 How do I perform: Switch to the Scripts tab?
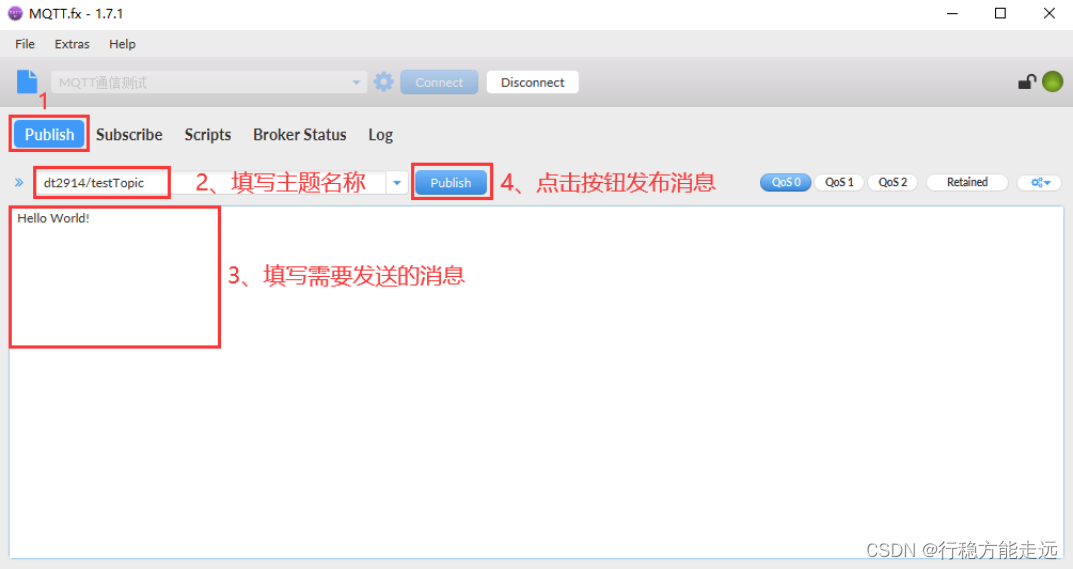click(207, 134)
